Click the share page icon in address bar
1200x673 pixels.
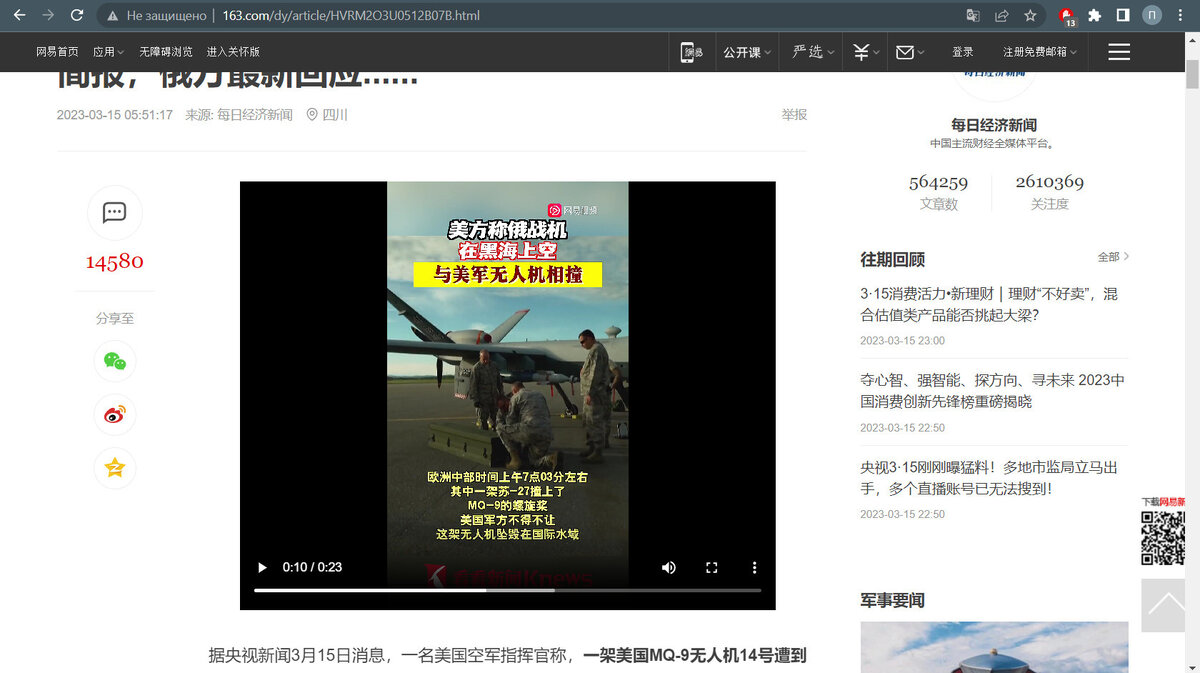click(1001, 16)
